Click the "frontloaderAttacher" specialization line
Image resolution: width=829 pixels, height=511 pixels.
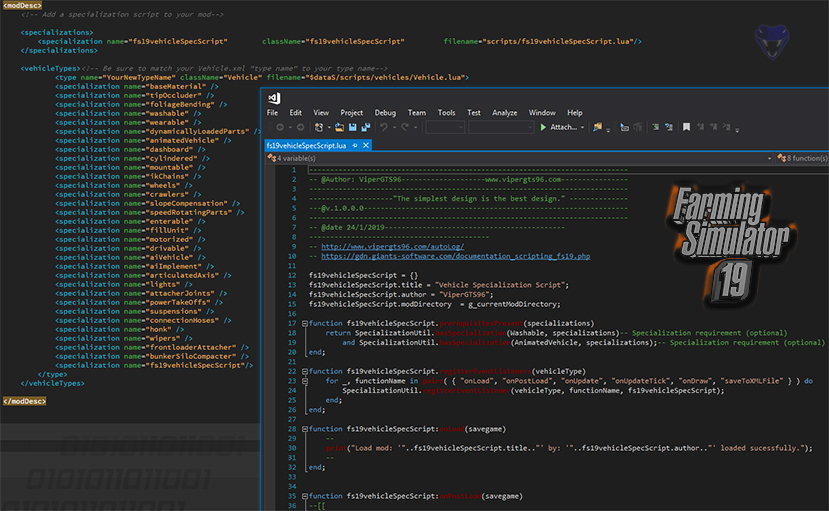click(x=152, y=347)
